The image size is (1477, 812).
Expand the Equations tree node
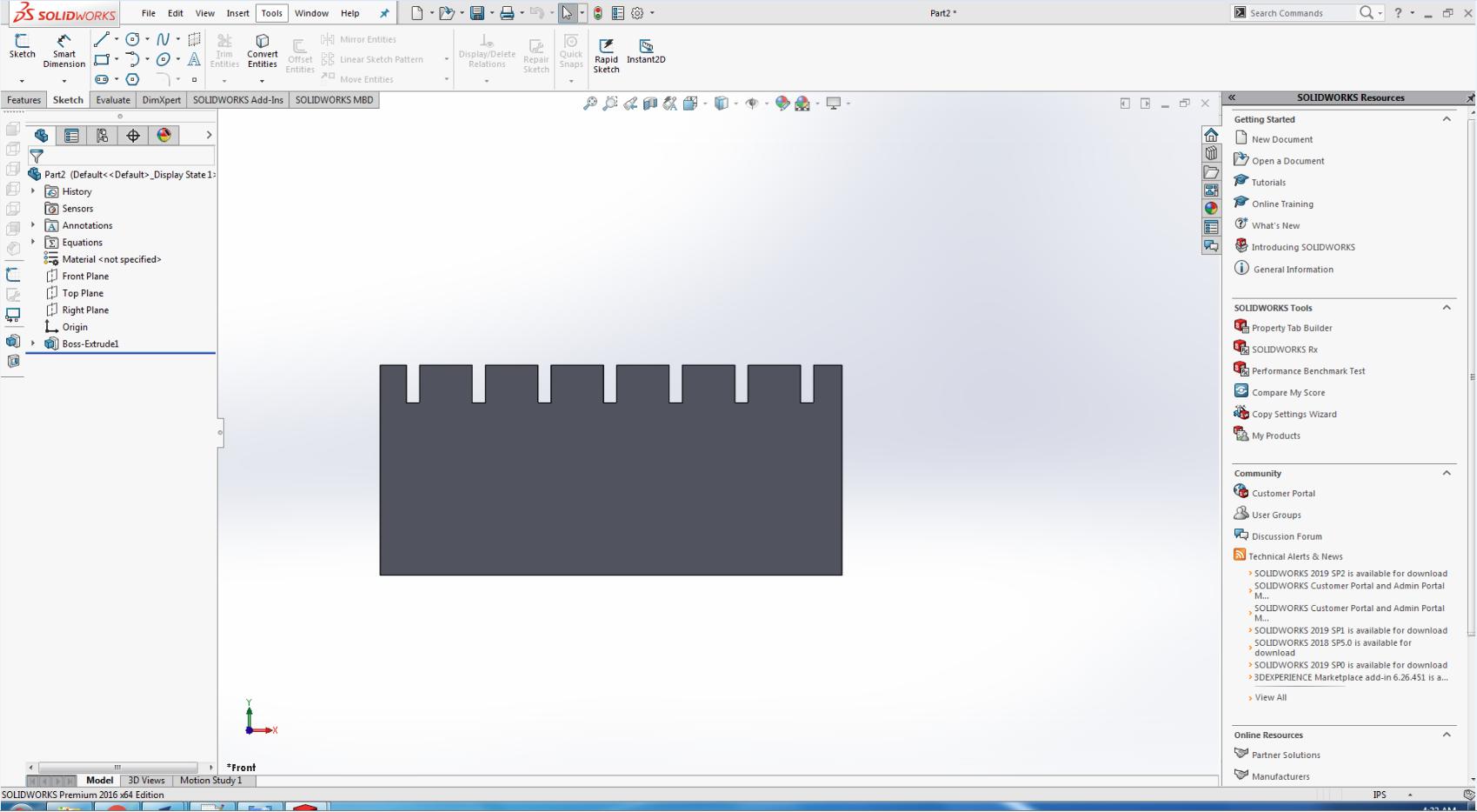click(x=33, y=243)
